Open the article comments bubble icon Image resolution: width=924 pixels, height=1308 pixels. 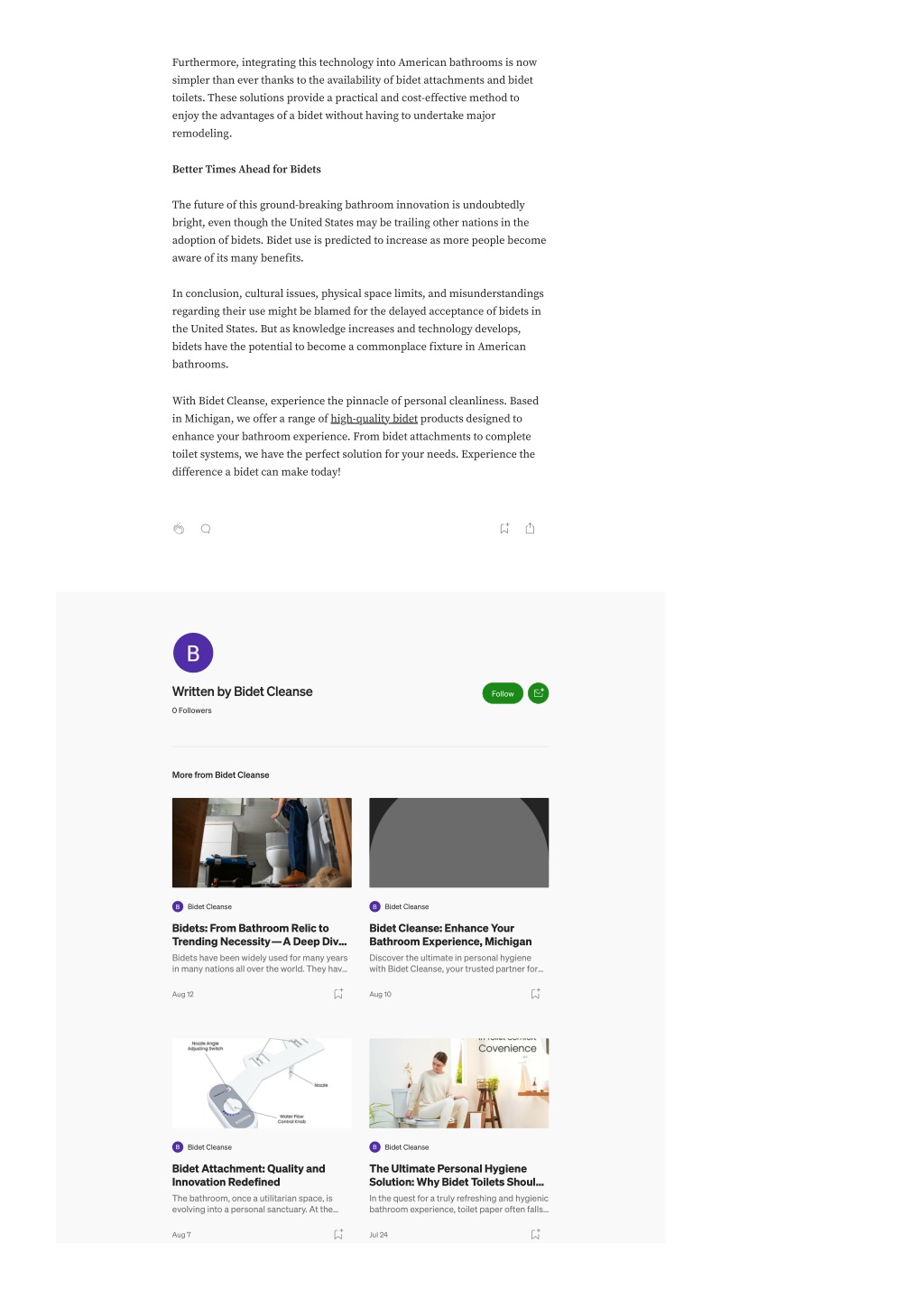click(206, 529)
